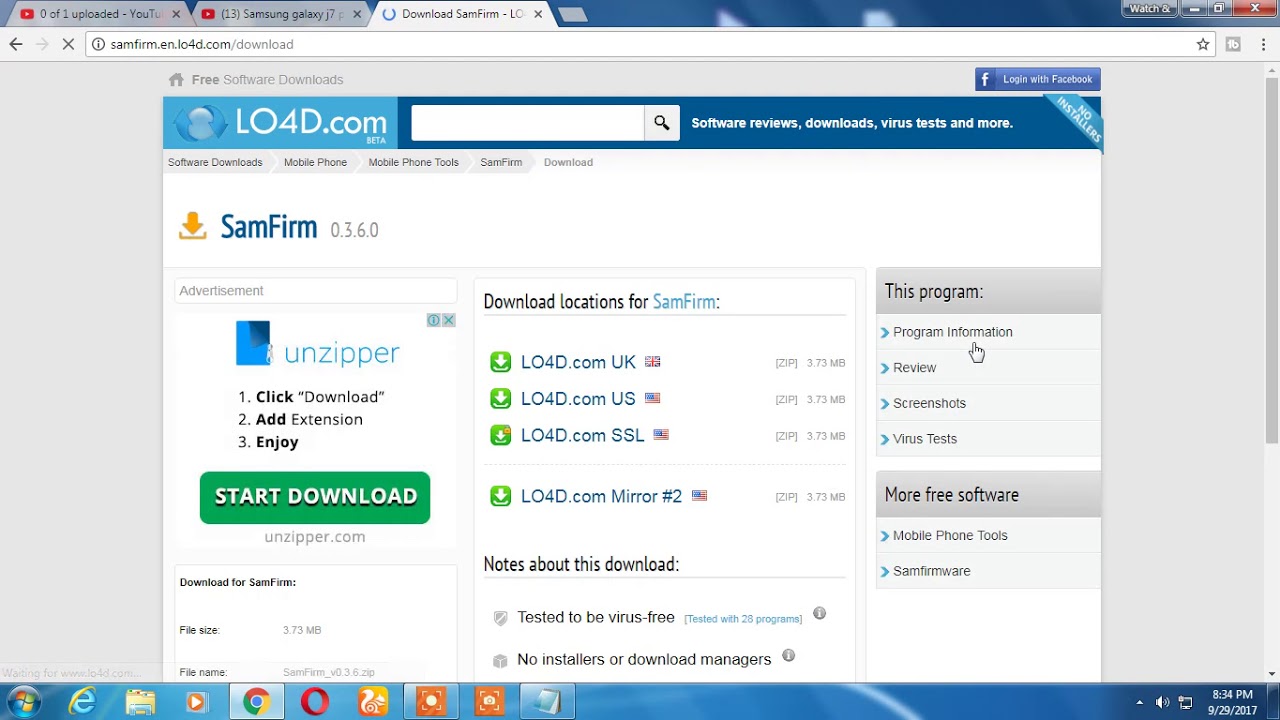The image size is (1280, 720).
Task: Click info icon next to virus-free note
Action: pyautogui.click(x=819, y=613)
